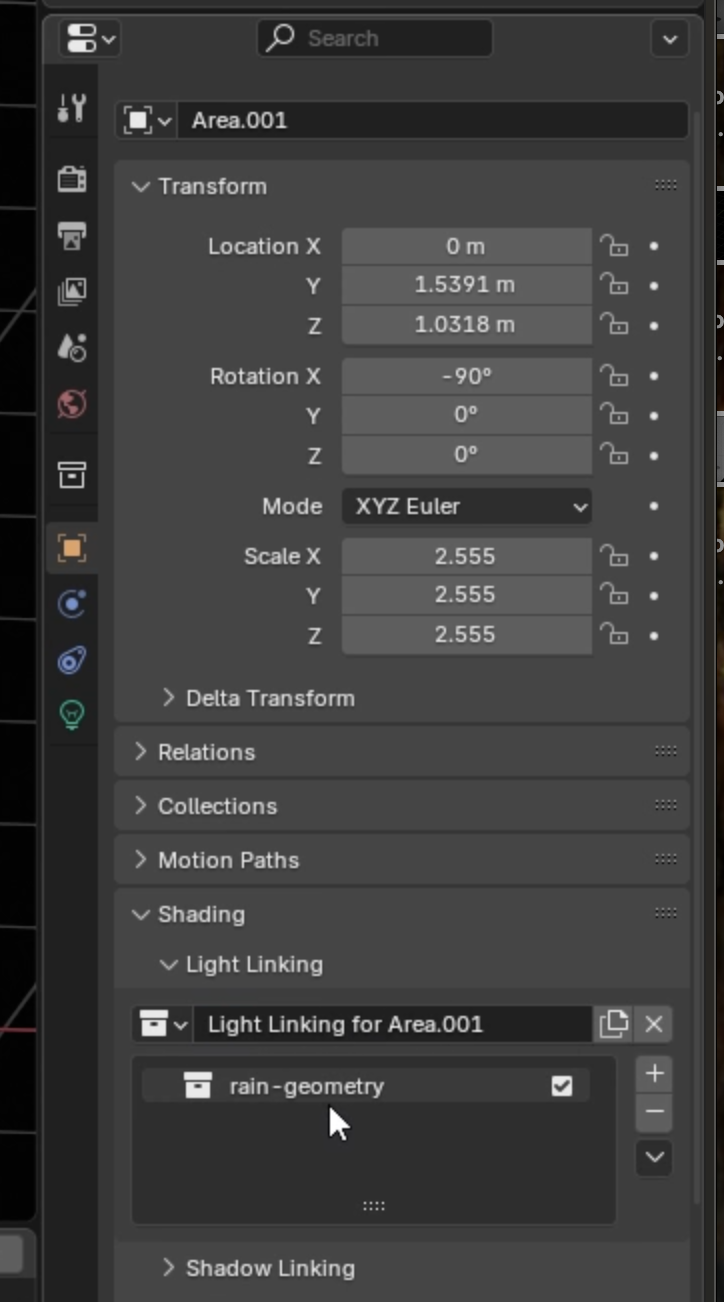Click the properties Search field
The width and height of the screenshot is (724, 1302).
pyautogui.click(x=375, y=39)
